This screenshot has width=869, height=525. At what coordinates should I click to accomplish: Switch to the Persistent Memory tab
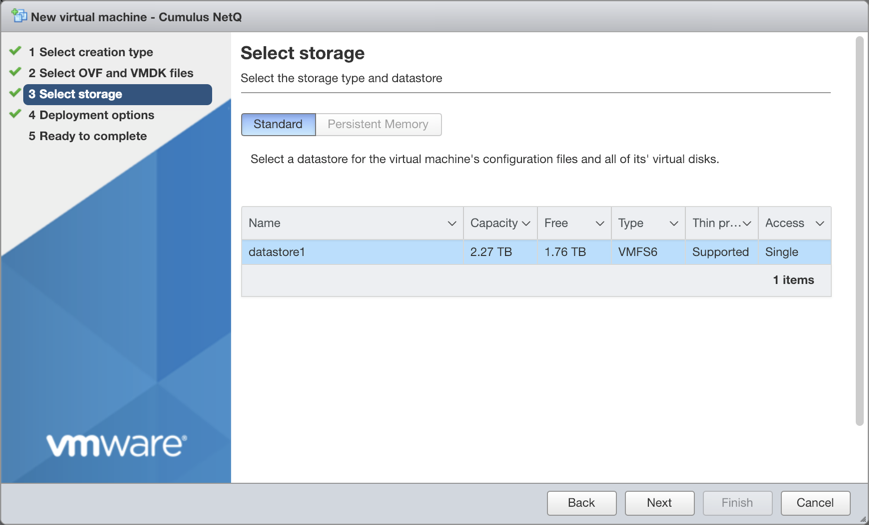378,124
